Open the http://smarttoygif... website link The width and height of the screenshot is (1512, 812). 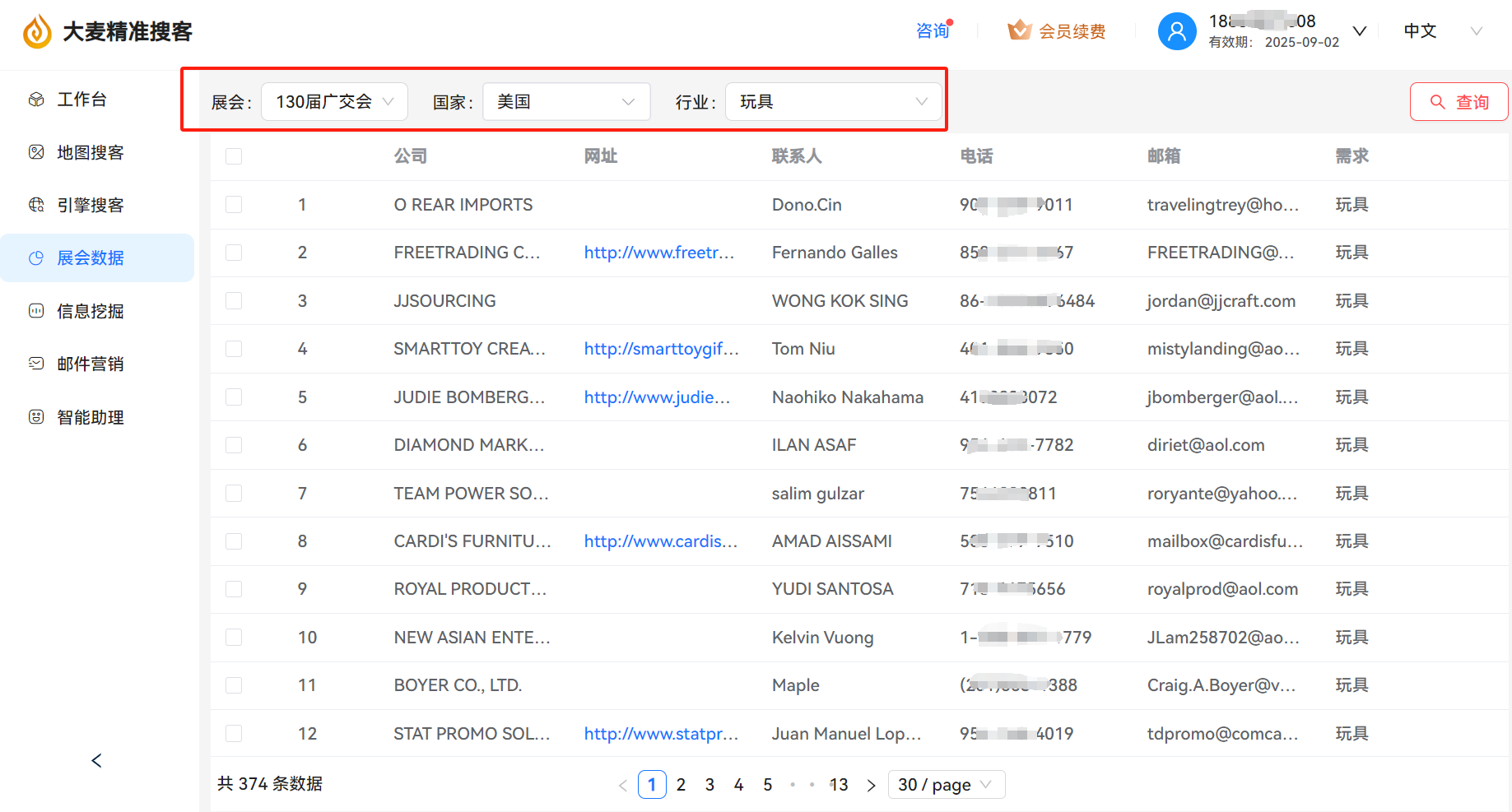pos(661,349)
